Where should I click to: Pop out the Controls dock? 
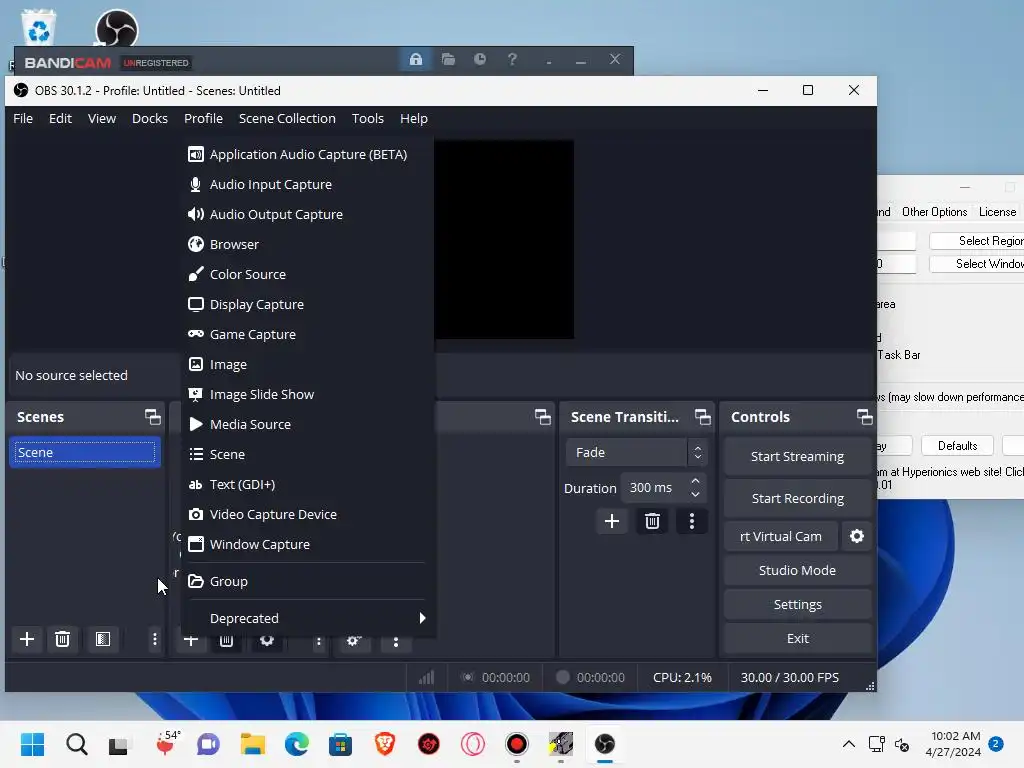pos(865,417)
